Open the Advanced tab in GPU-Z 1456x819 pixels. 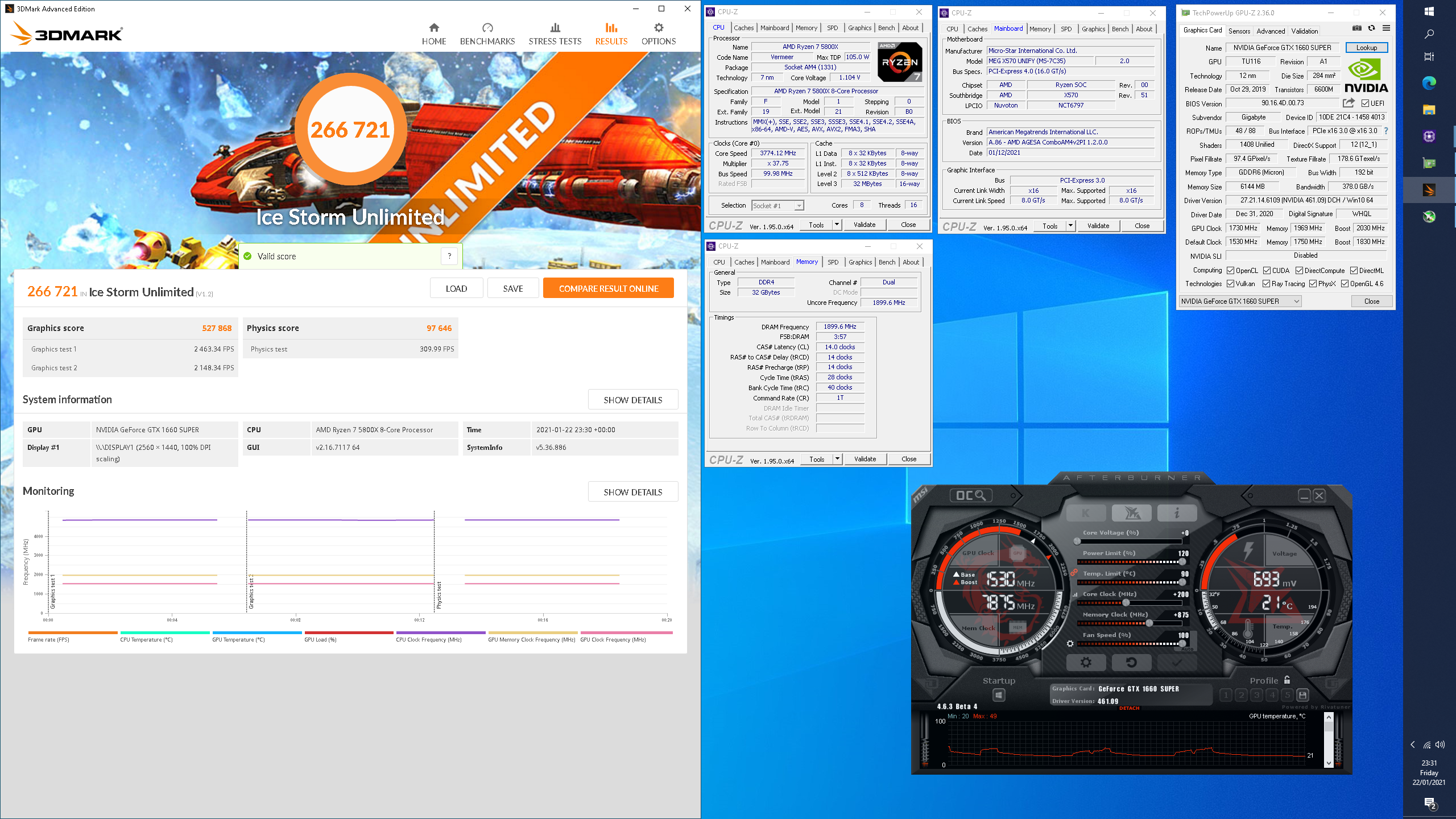[x=1271, y=31]
